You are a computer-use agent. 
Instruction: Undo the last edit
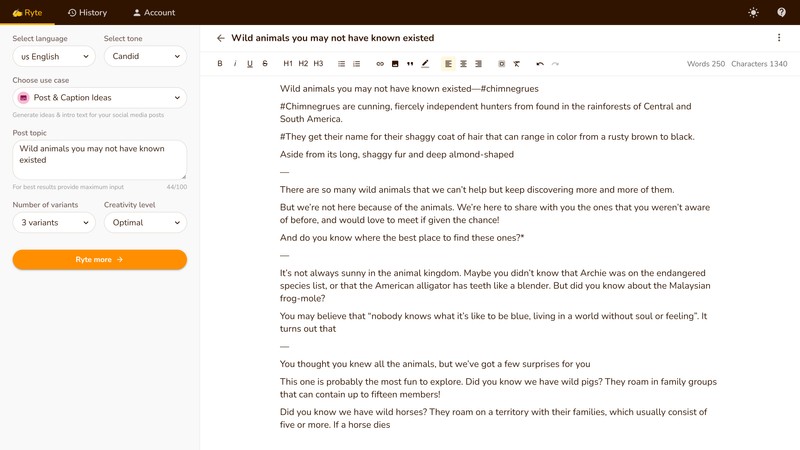[540, 64]
